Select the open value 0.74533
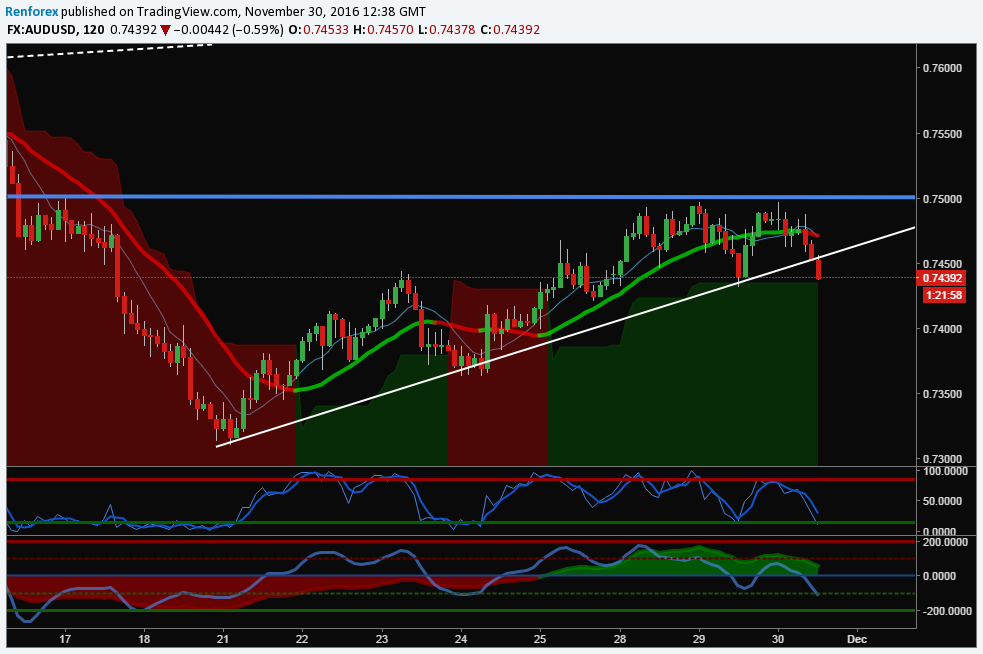This screenshot has height=654, width=983. [x=325, y=29]
